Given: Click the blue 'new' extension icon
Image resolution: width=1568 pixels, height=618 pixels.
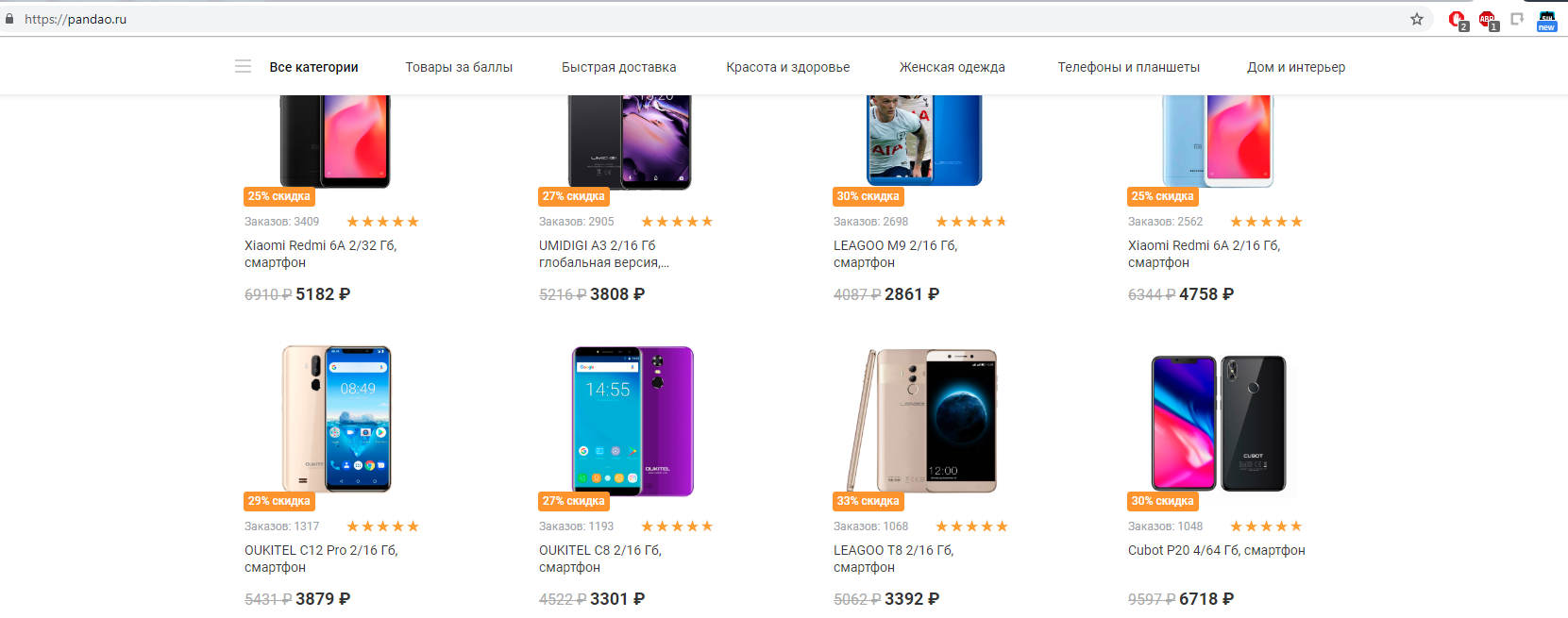Looking at the screenshot, I should tap(1546, 20).
